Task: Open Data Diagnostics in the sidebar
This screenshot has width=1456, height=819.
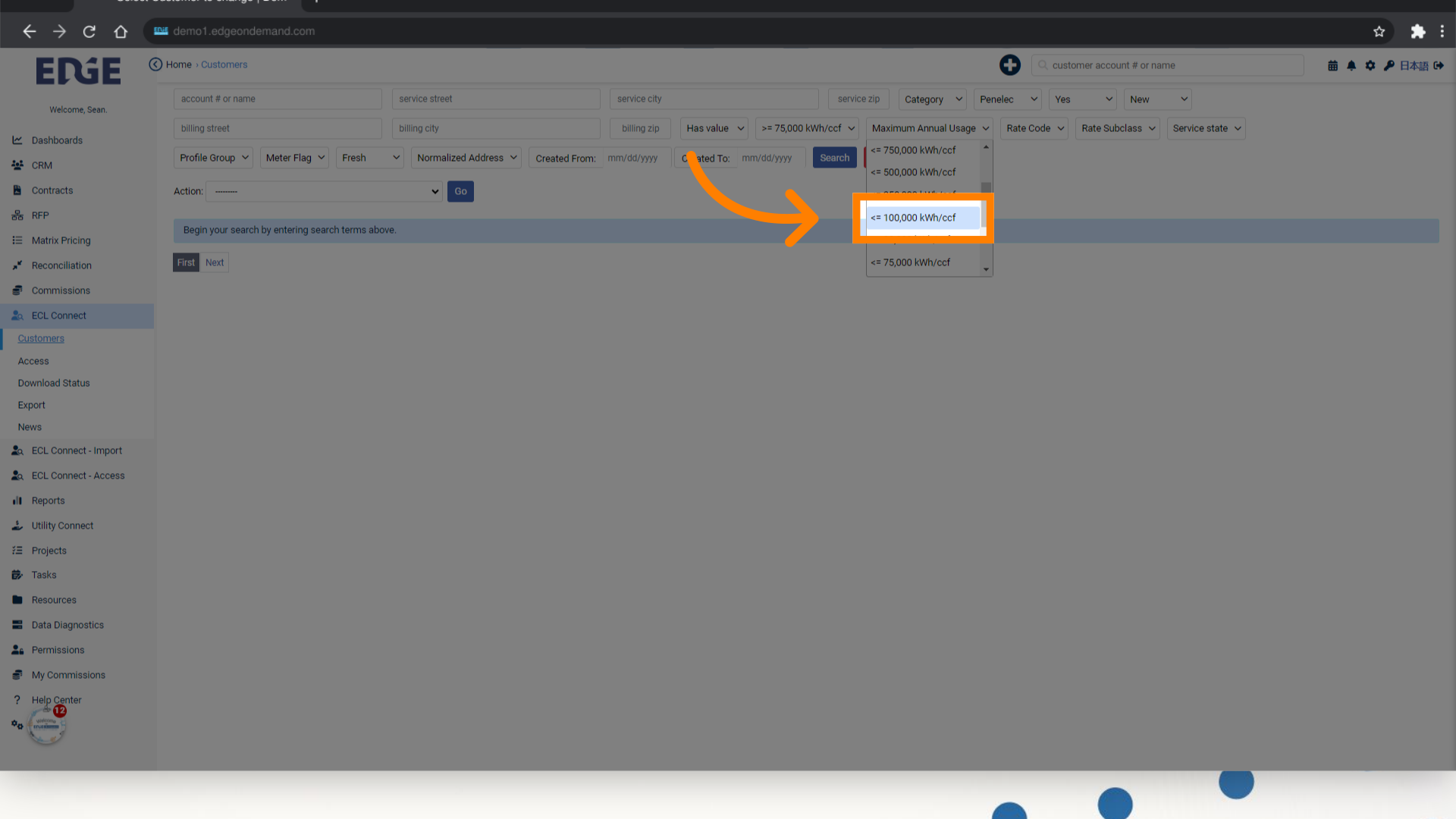Action: (67, 625)
